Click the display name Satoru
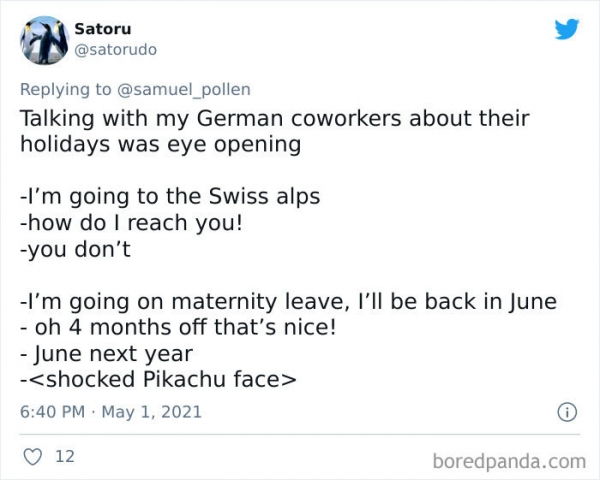The image size is (600, 480). point(100,27)
